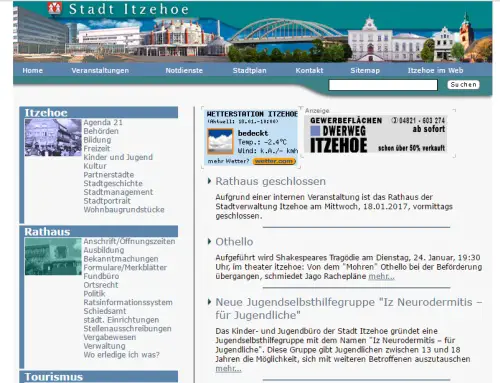This screenshot has width=500, height=383.
Task: Open the Agenda 21 link
Action: 103,122
